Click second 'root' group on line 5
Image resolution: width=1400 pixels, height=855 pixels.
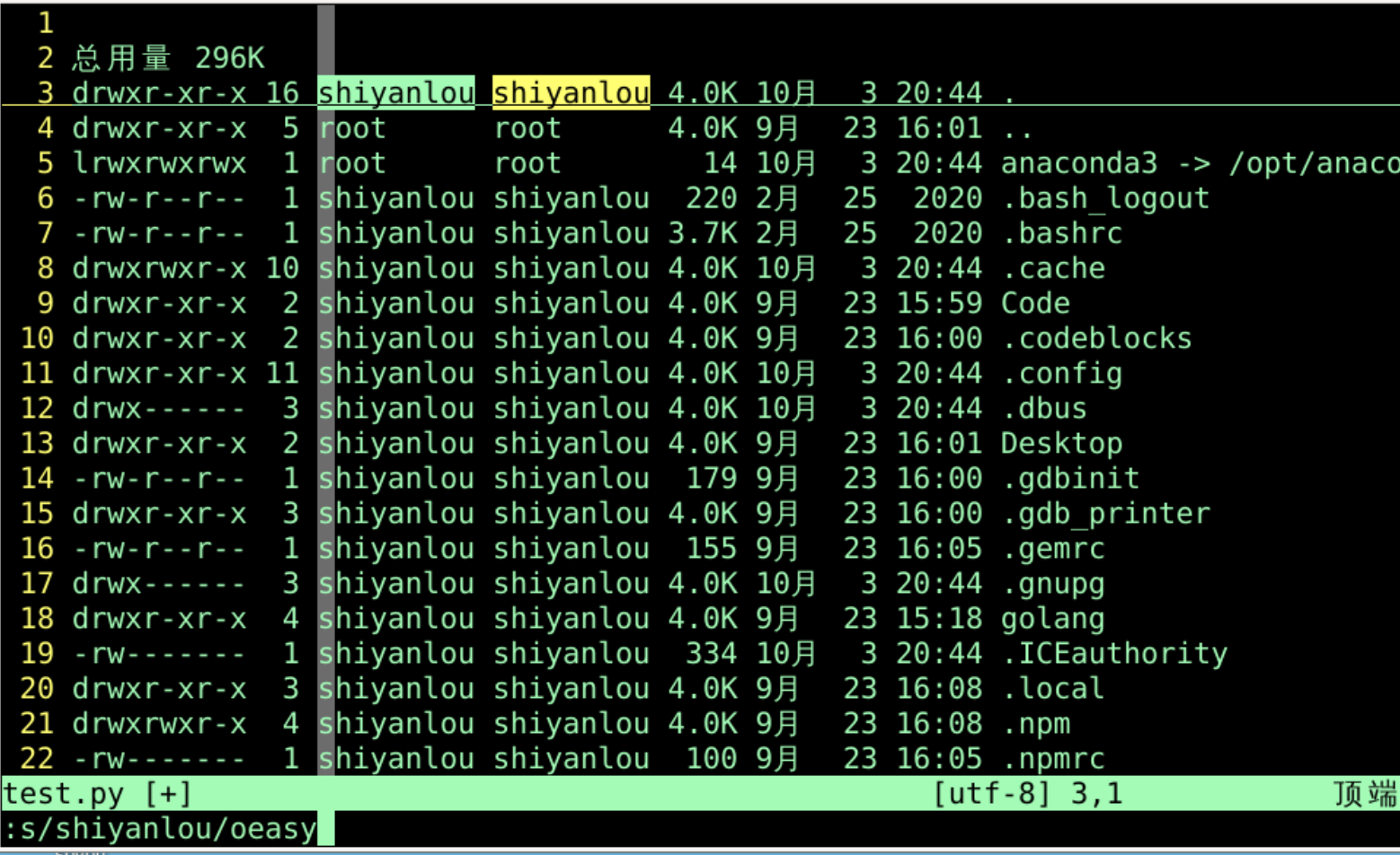527,163
